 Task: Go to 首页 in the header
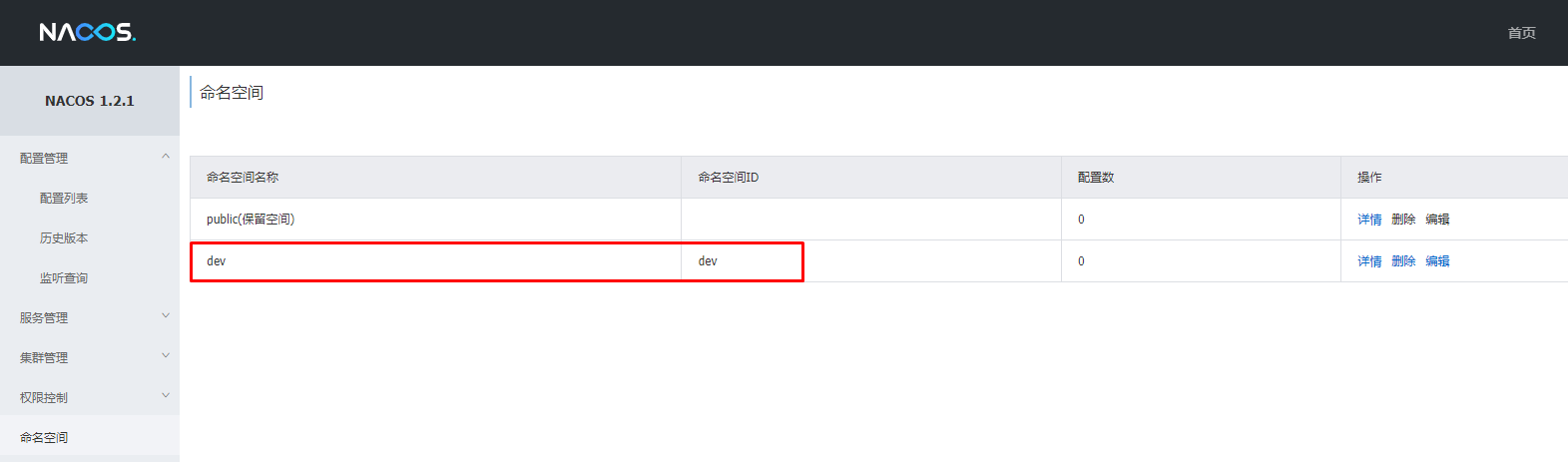[x=1521, y=33]
